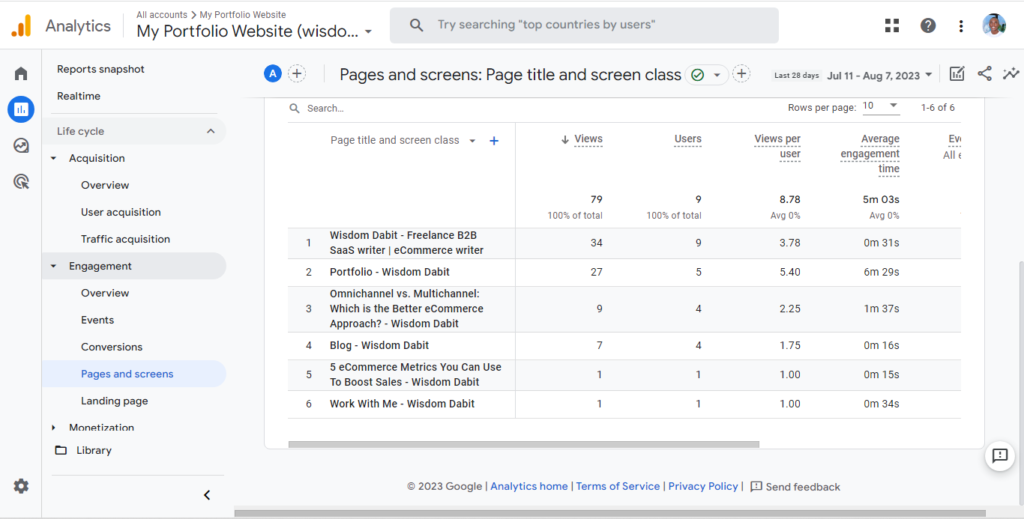This screenshot has width=1024, height=519.
Task: Click the Analytics home footer link
Action: [x=529, y=486]
